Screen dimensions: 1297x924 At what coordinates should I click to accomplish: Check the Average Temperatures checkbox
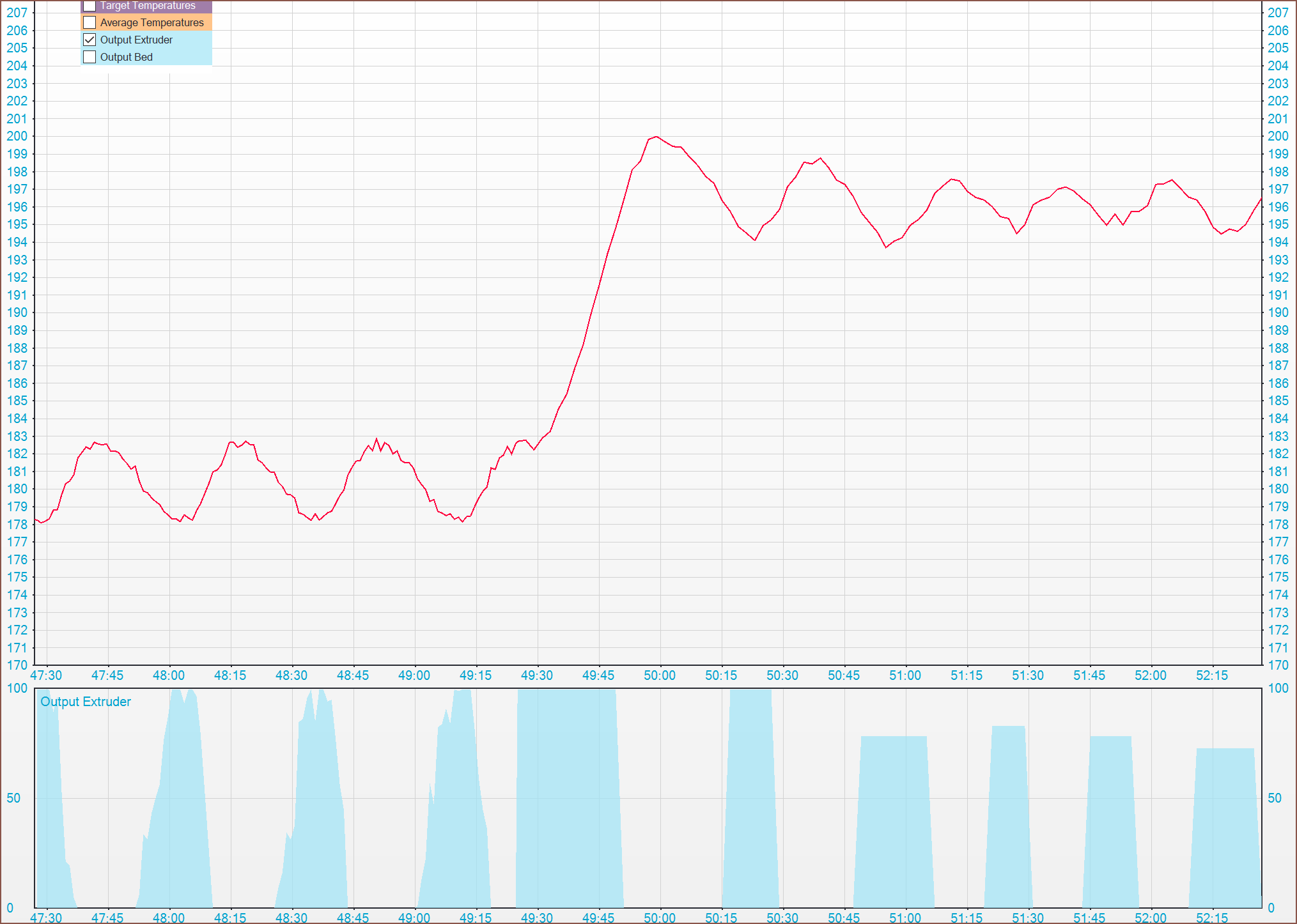pos(89,22)
